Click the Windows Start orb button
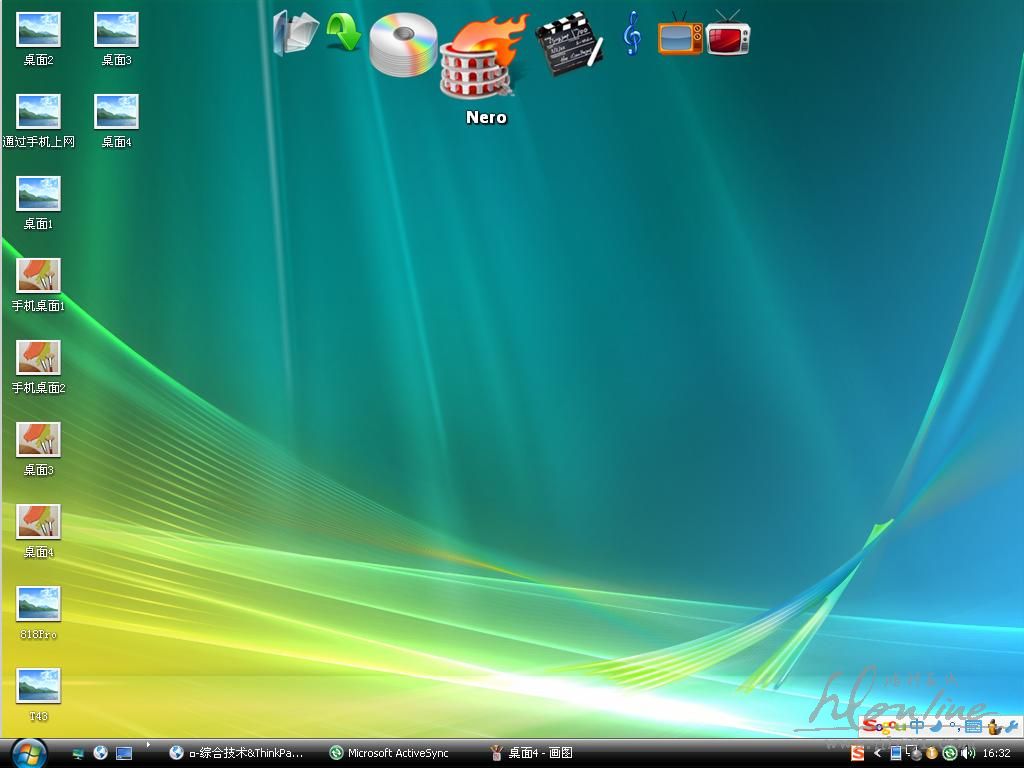1024x768 pixels. (28, 752)
